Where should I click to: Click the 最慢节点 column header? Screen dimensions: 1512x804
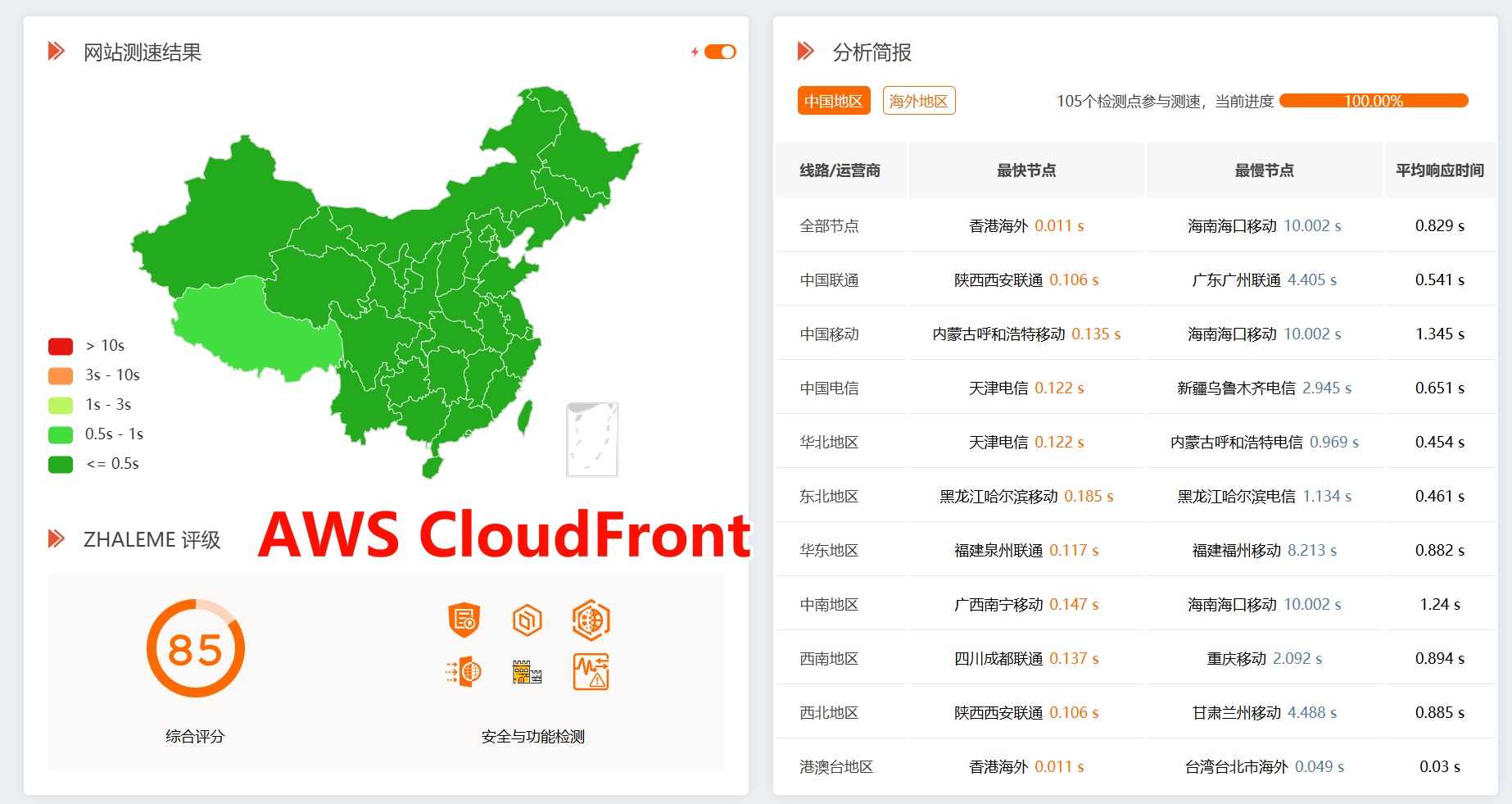[x=1265, y=170]
